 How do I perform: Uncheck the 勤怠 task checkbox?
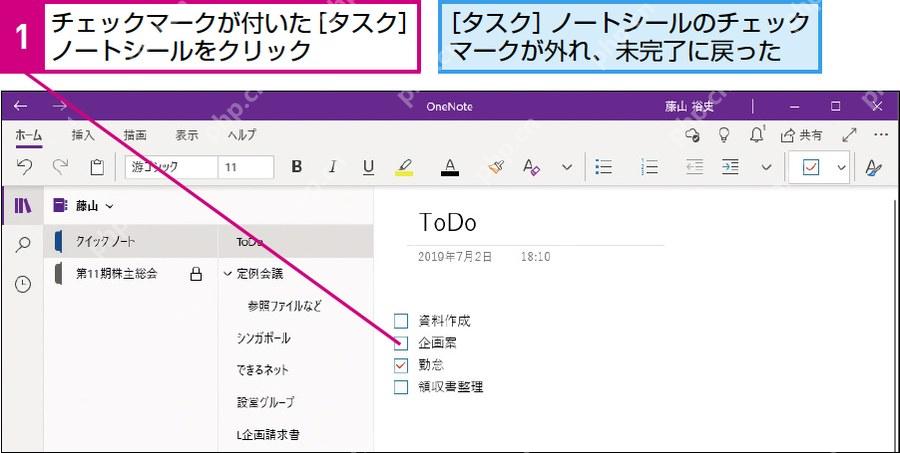pyautogui.click(x=401, y=365)
